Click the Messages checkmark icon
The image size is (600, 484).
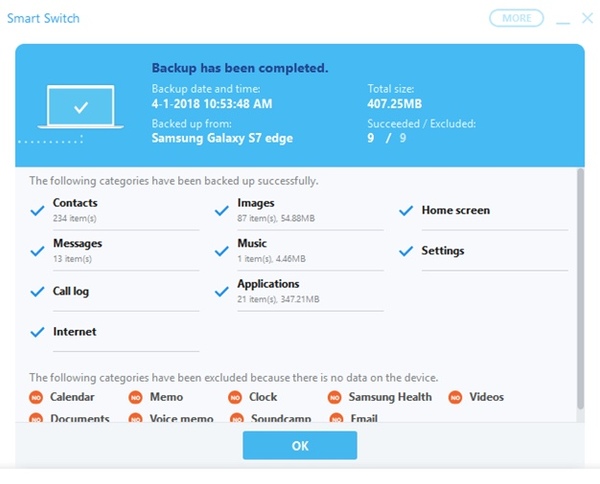coord(37,251)
